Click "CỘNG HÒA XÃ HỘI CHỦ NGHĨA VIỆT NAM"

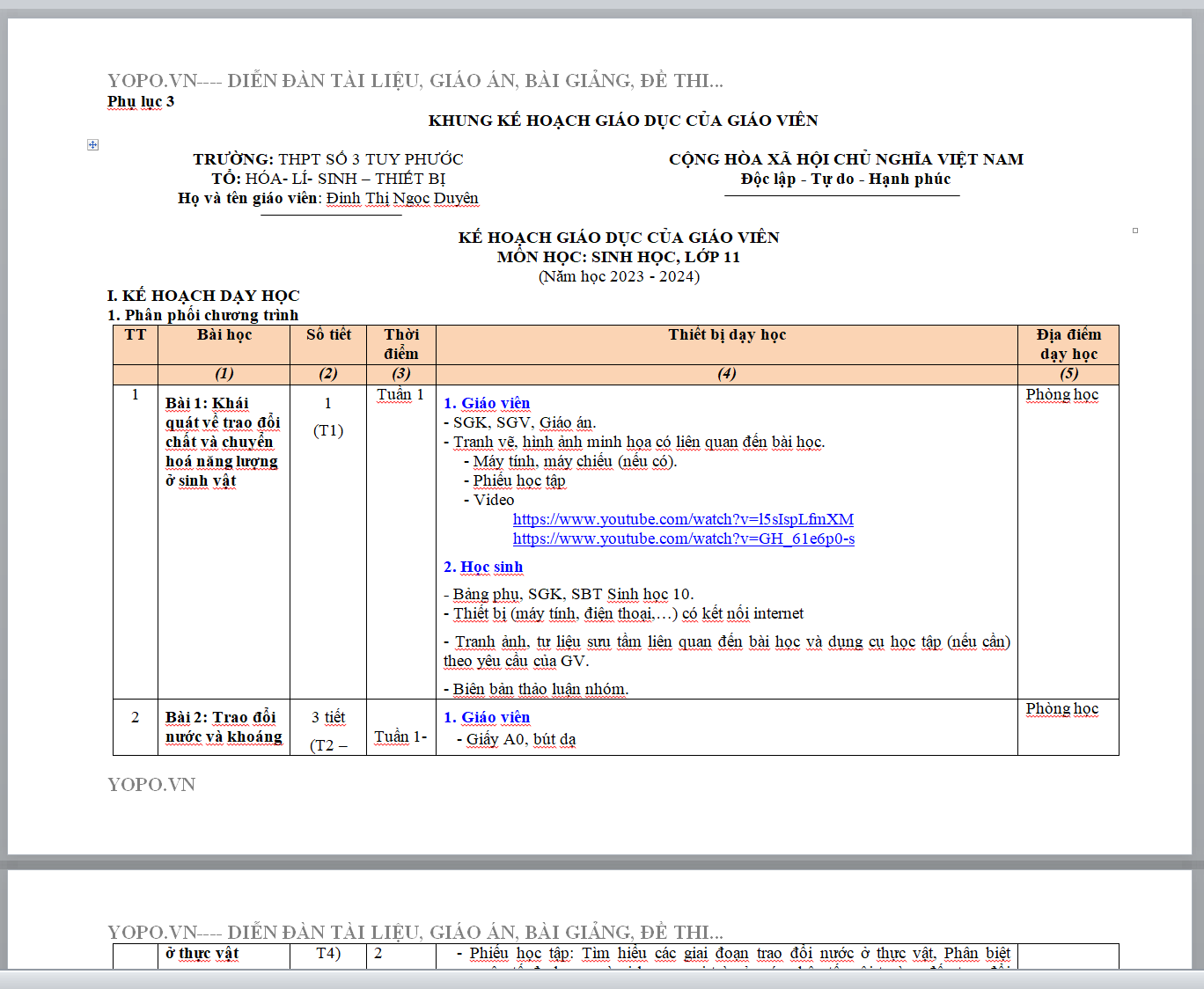(x=846, y=159)
